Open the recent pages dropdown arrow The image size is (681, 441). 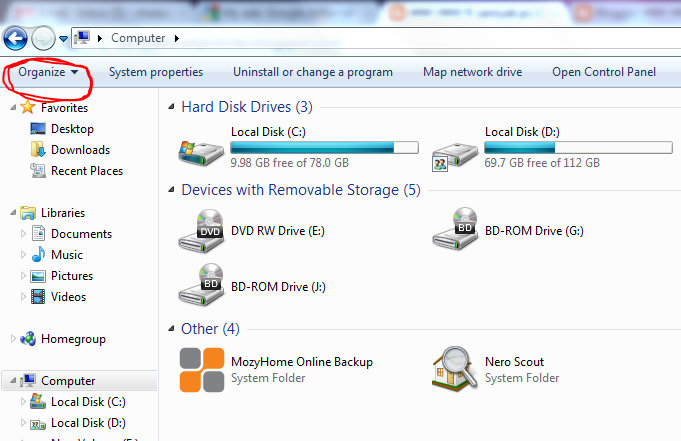coord(63,39)
